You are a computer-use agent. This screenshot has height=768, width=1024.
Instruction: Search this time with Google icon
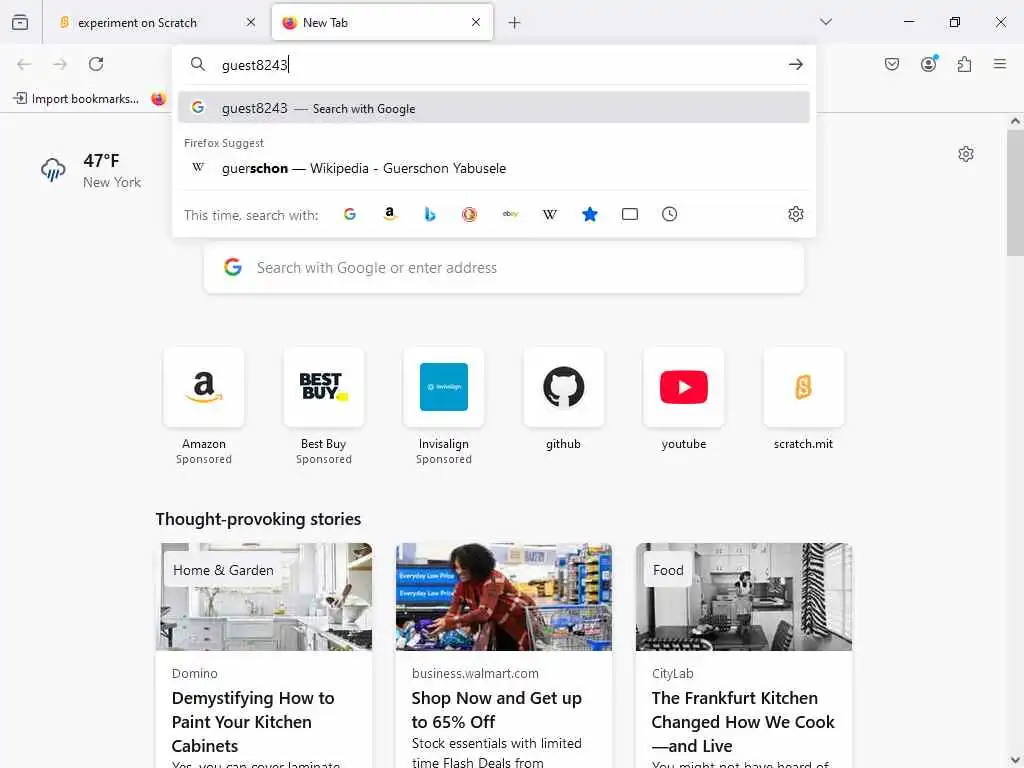(350, 214)
